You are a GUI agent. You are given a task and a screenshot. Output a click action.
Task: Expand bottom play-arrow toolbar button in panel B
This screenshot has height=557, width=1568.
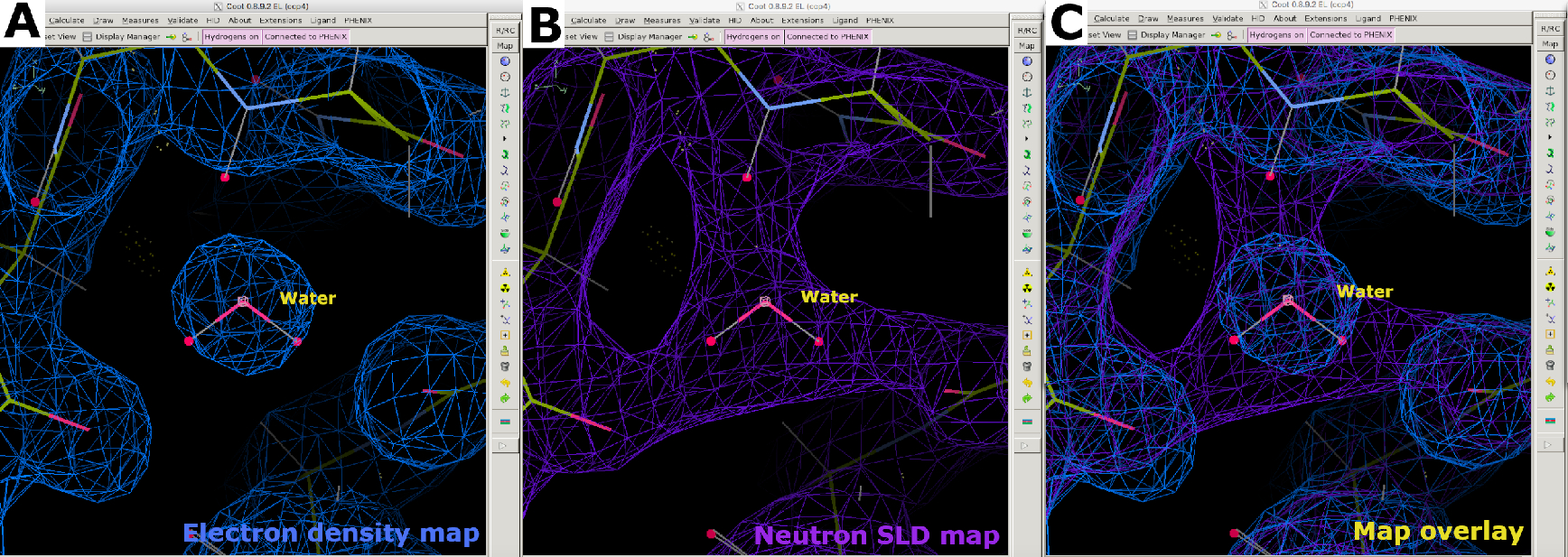1027,445
